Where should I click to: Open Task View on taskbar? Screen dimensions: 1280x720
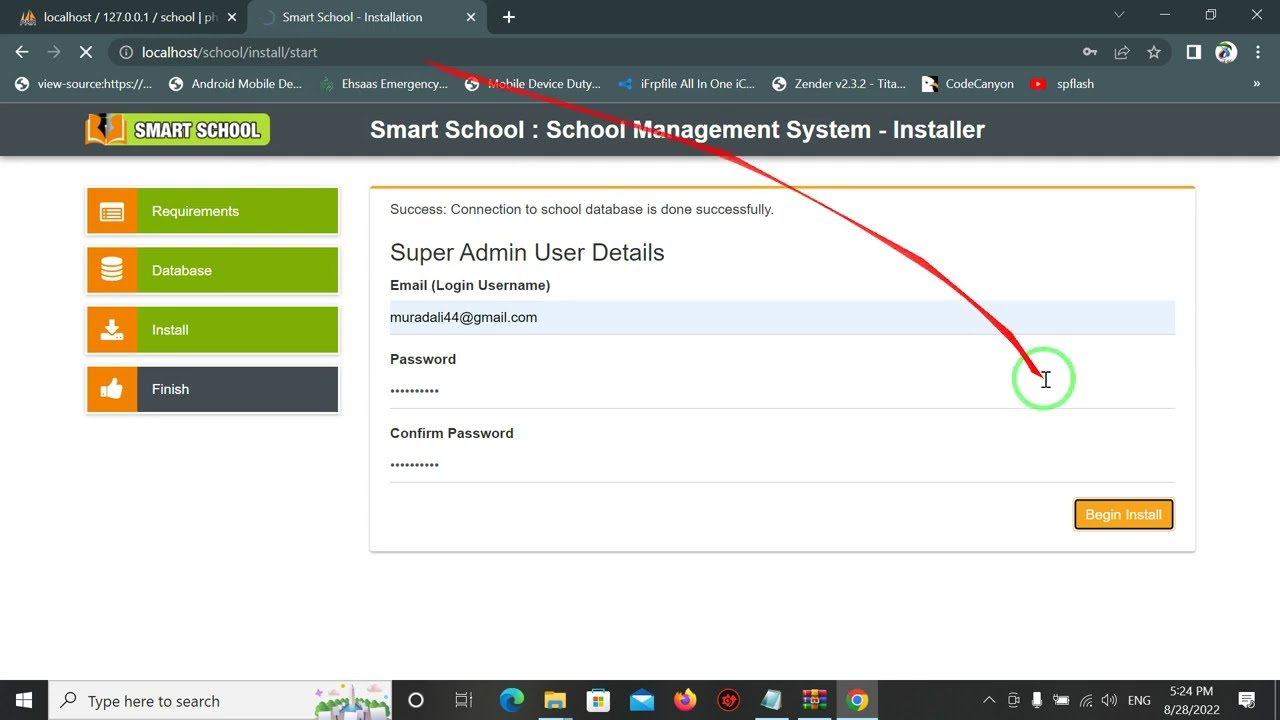pos(464,700)
